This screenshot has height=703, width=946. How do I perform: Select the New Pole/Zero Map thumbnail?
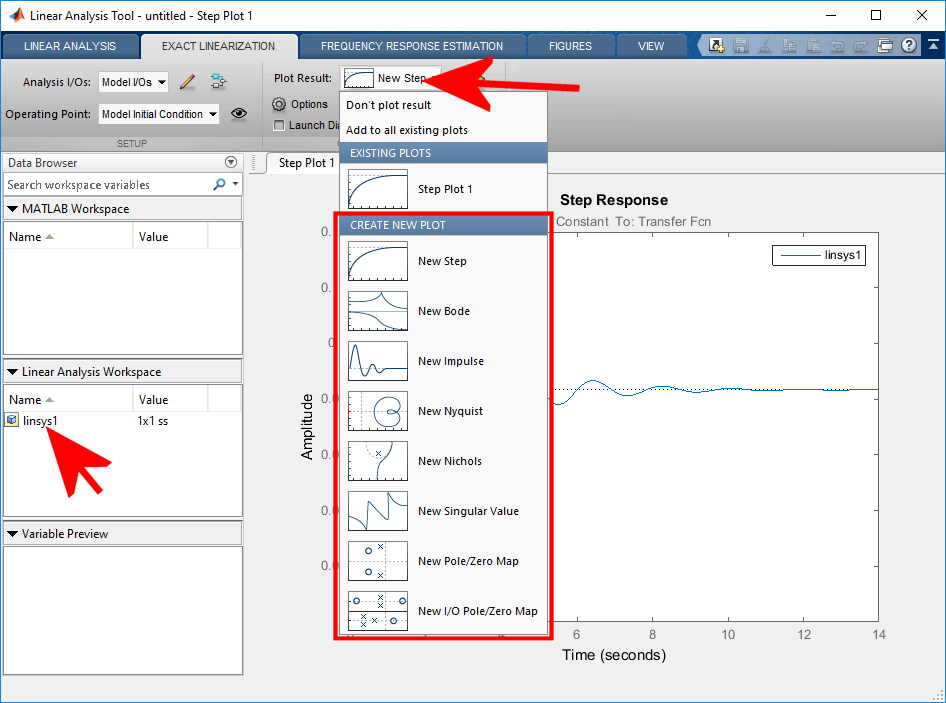coord(378,561)
